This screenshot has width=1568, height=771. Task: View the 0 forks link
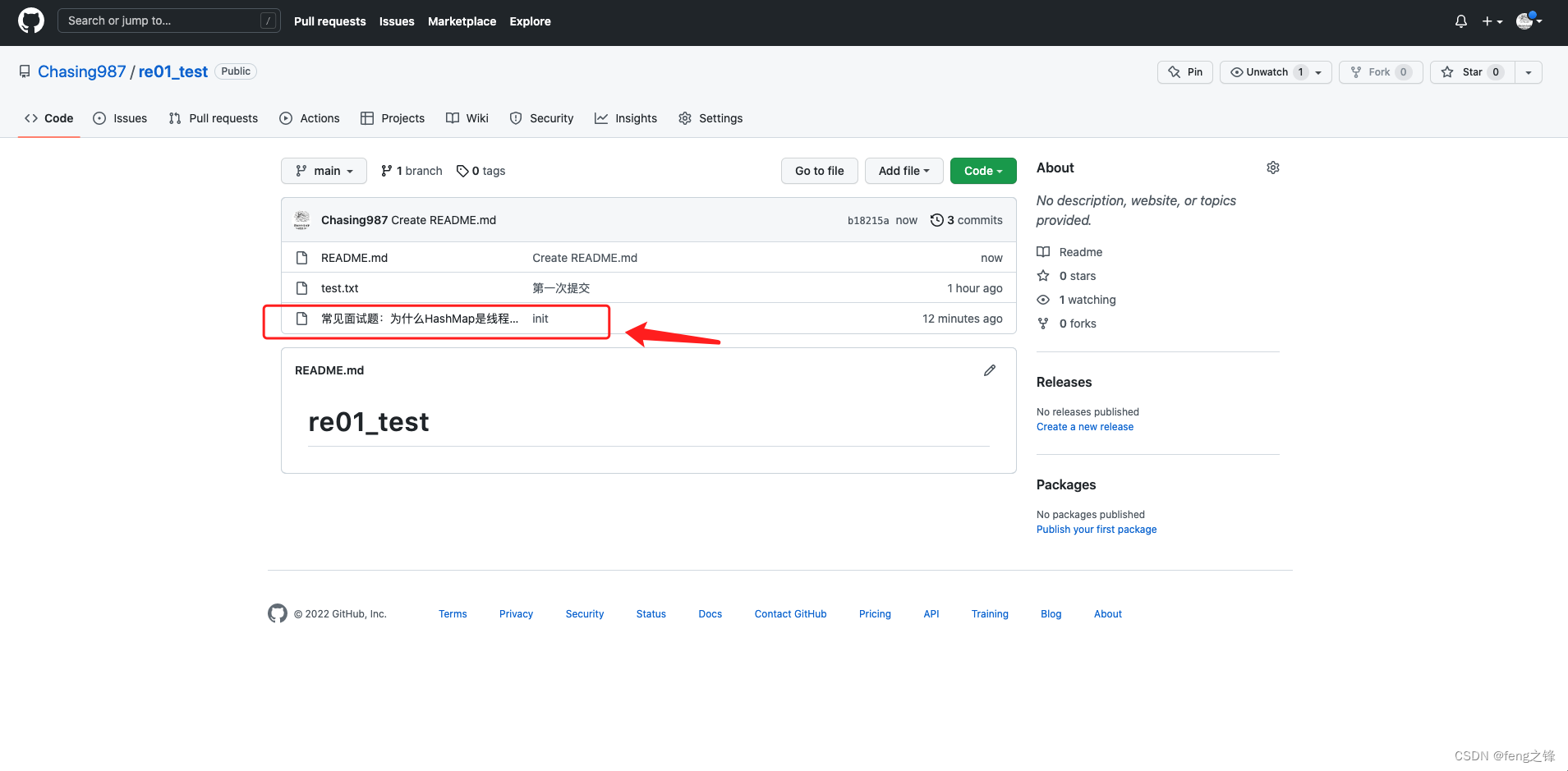point(1066,324)
